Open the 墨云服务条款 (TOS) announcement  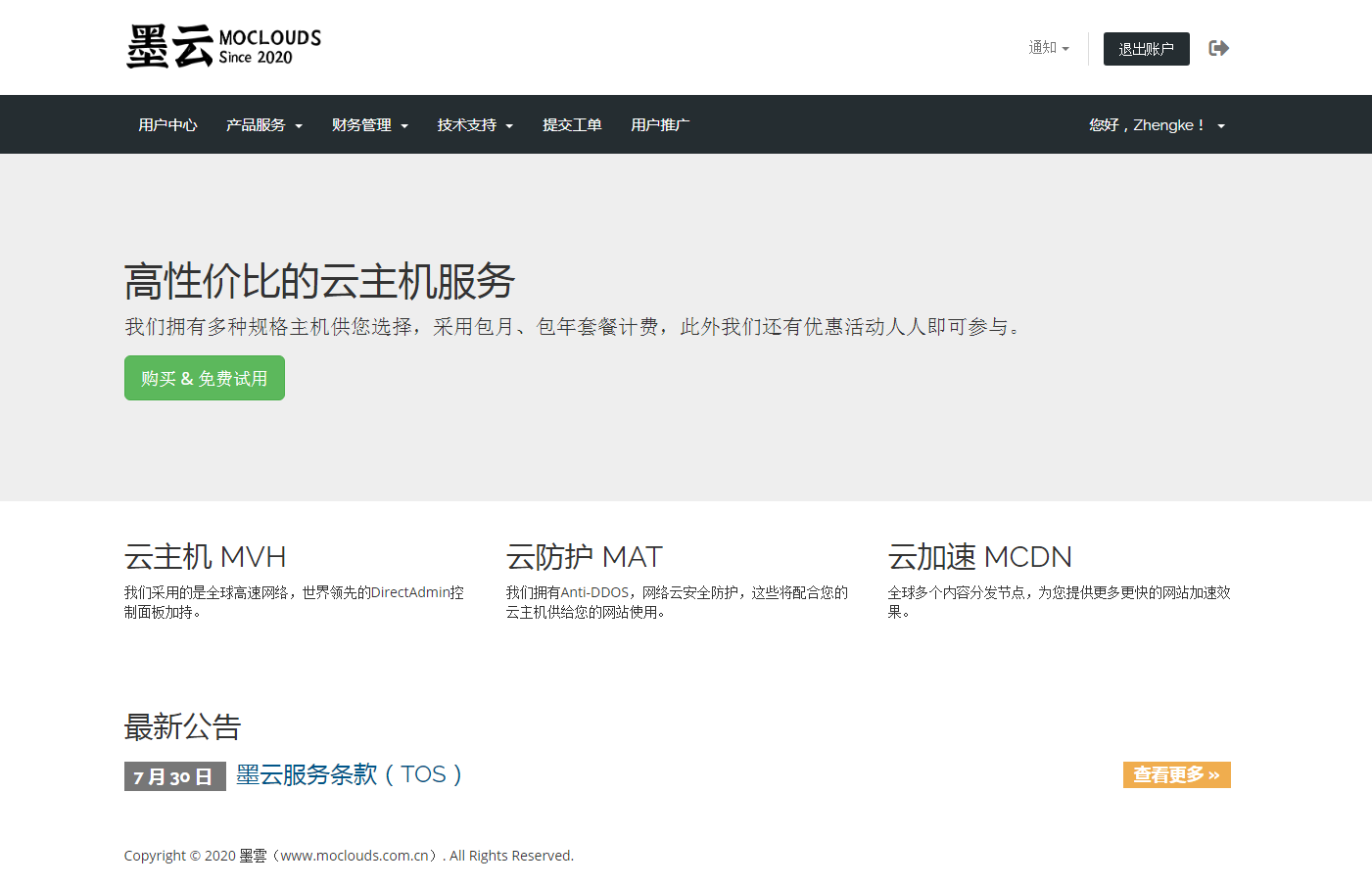(349, 774)
